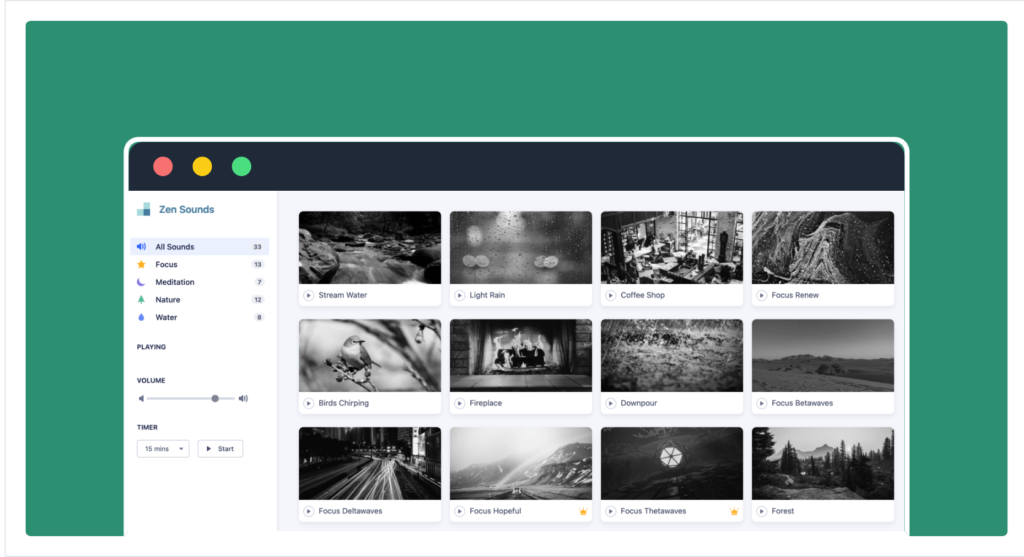Select the Light Rain thumbnail image
Image resolution: width=1024 pixels, height=557 pixels.
520,247
